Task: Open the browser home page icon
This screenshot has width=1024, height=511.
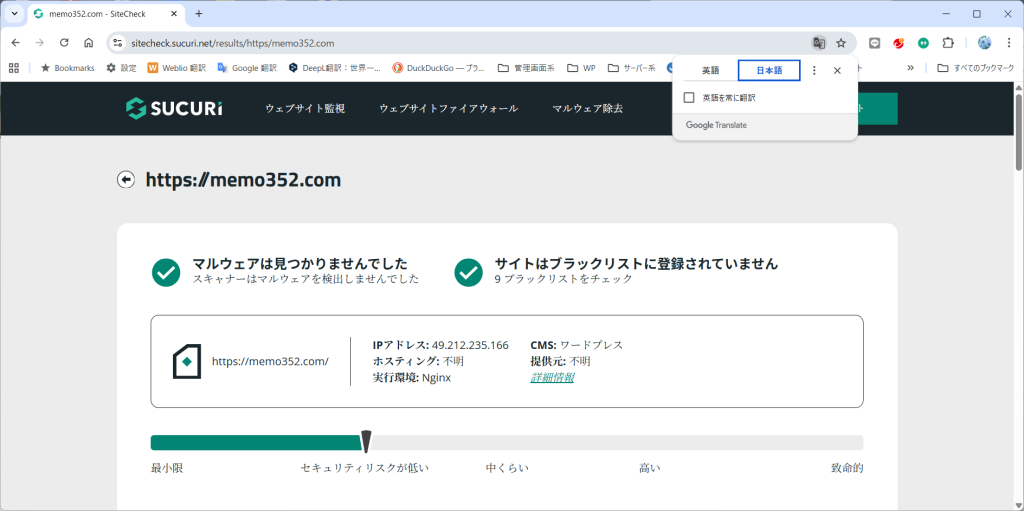Action: [x=89, y=43]
